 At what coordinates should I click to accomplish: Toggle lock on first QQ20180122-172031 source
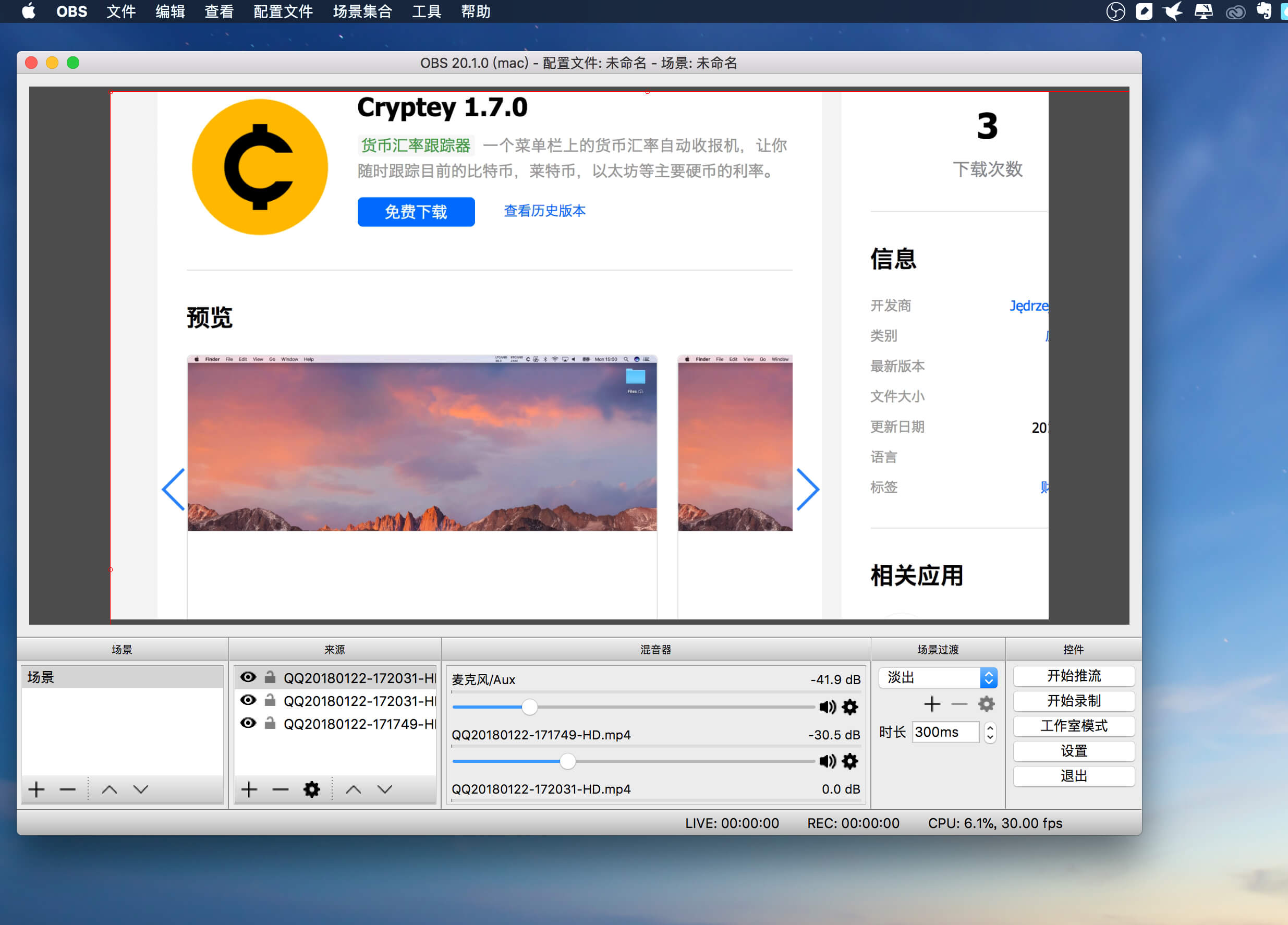coord(270,677)
